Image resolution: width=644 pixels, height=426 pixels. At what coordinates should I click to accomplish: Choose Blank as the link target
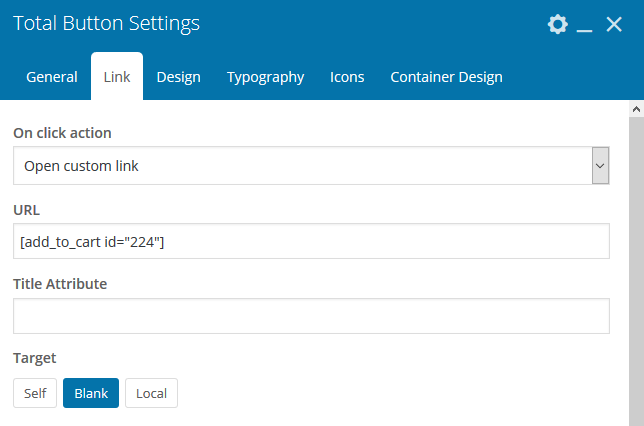(x=91, y=393)
